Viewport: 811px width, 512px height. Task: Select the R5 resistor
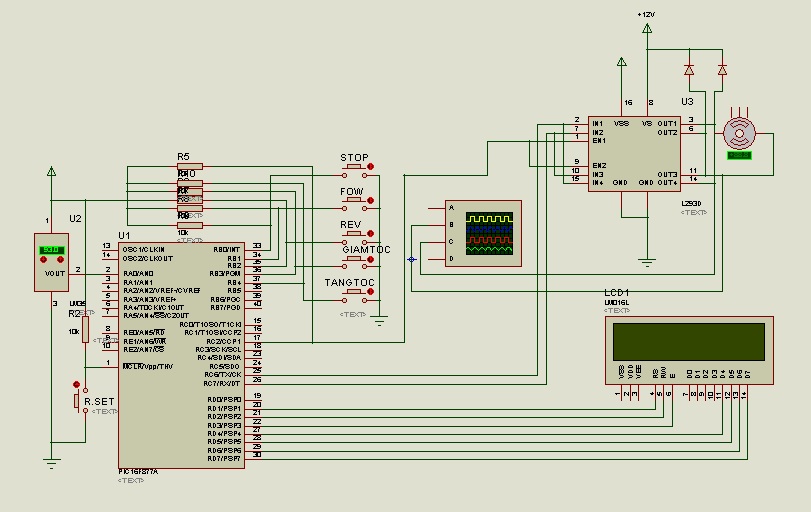(x=190, y=167)
